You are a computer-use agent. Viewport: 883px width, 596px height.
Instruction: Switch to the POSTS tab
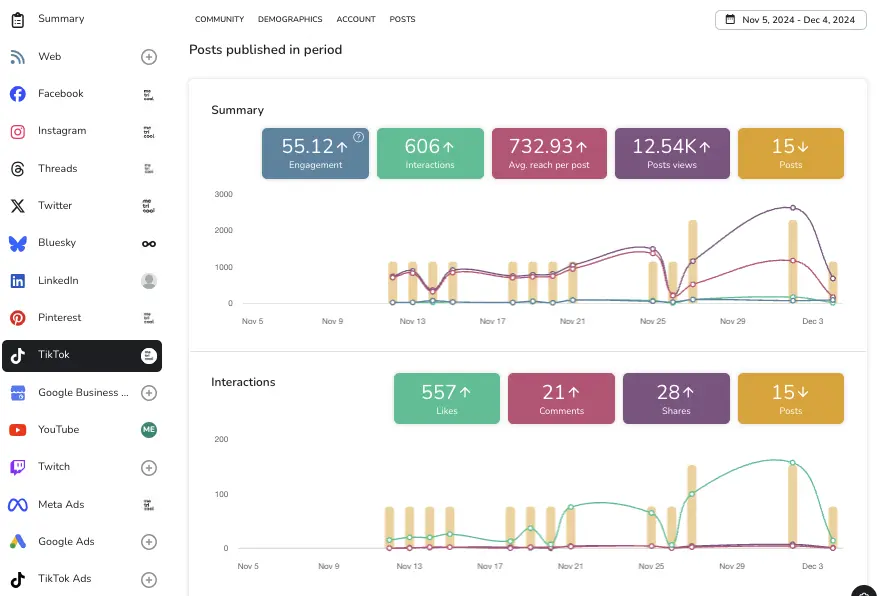point(402,19)
